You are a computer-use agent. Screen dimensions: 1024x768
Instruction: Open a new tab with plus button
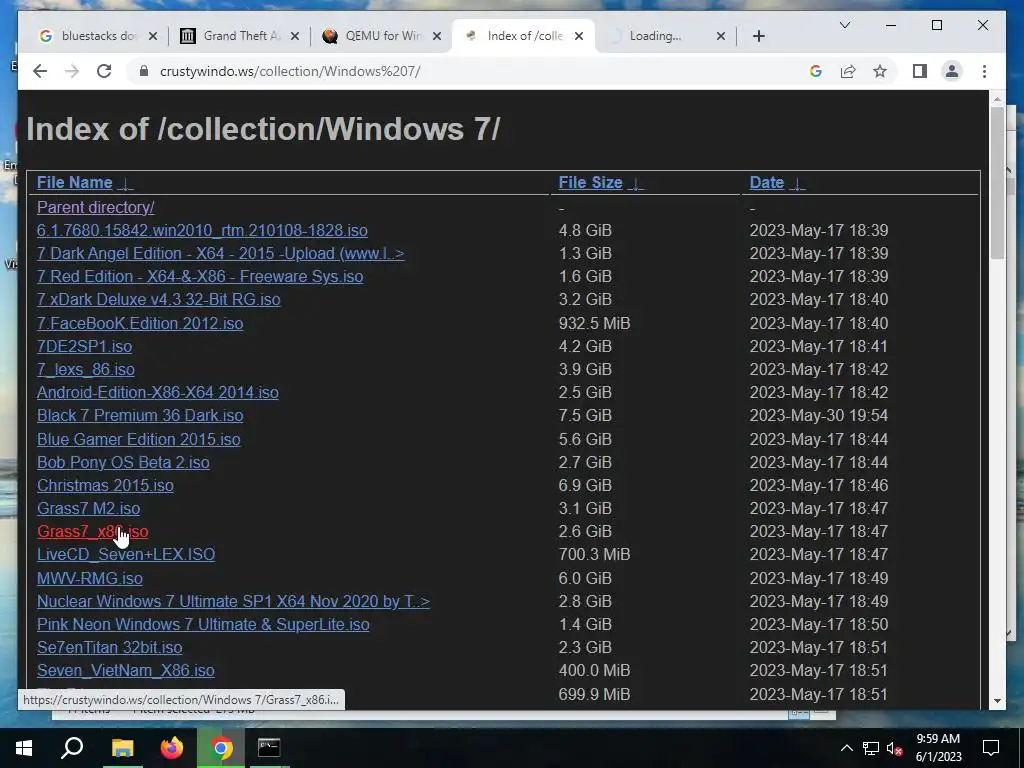point(758,36)
